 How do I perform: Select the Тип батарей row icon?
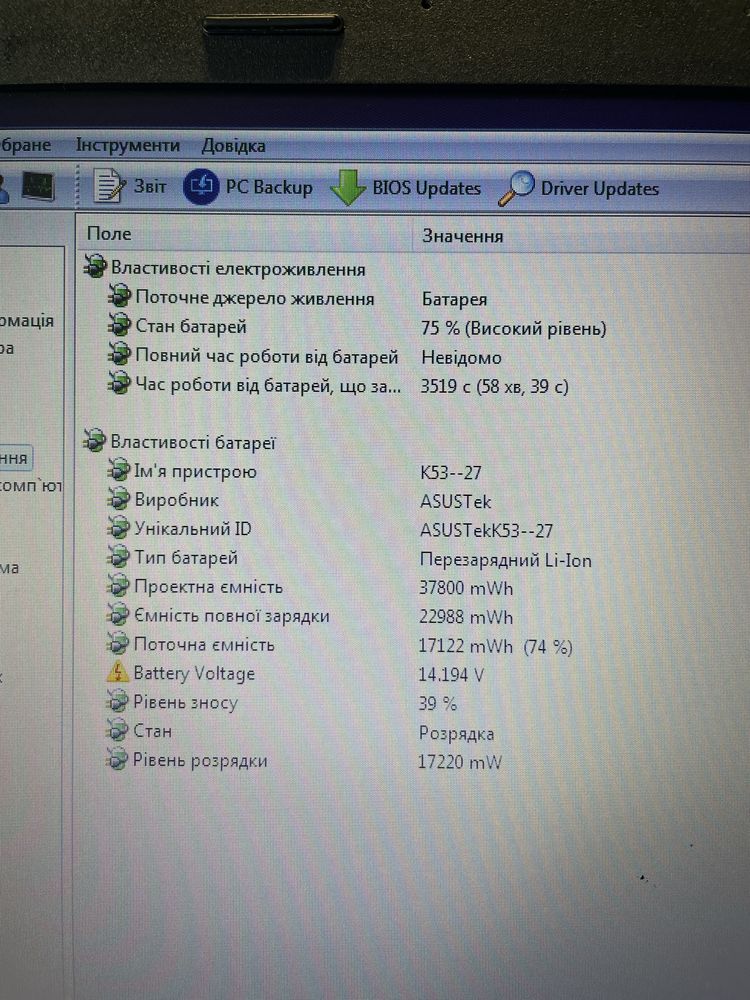(118, 556)
